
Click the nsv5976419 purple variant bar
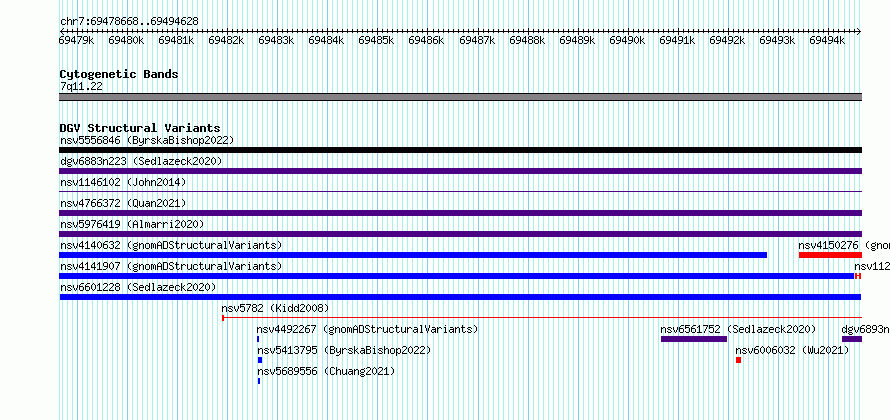(460, 234)
